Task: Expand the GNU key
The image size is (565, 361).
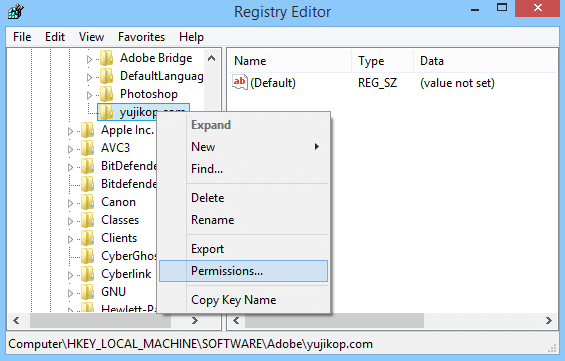Action: 70,293
